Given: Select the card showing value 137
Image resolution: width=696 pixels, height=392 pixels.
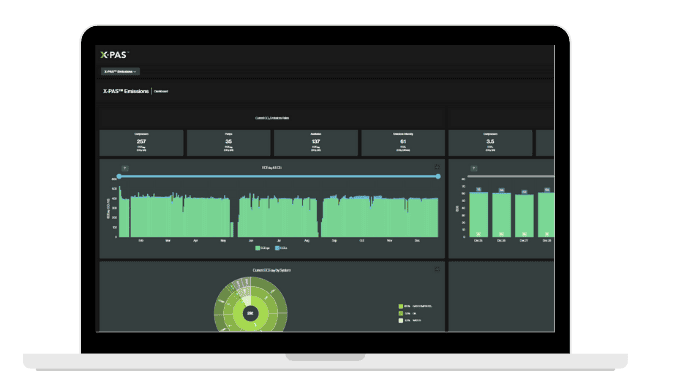Looking at the screenshot, I should coord(316,143).
